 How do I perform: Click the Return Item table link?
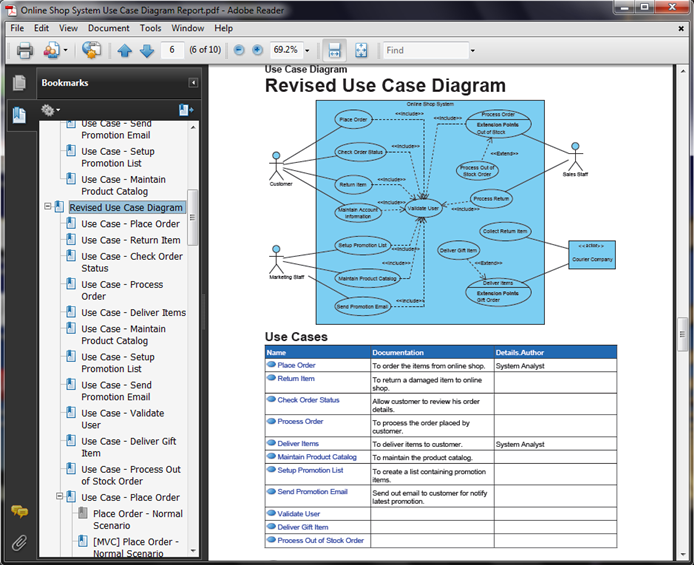click(296, 379)
